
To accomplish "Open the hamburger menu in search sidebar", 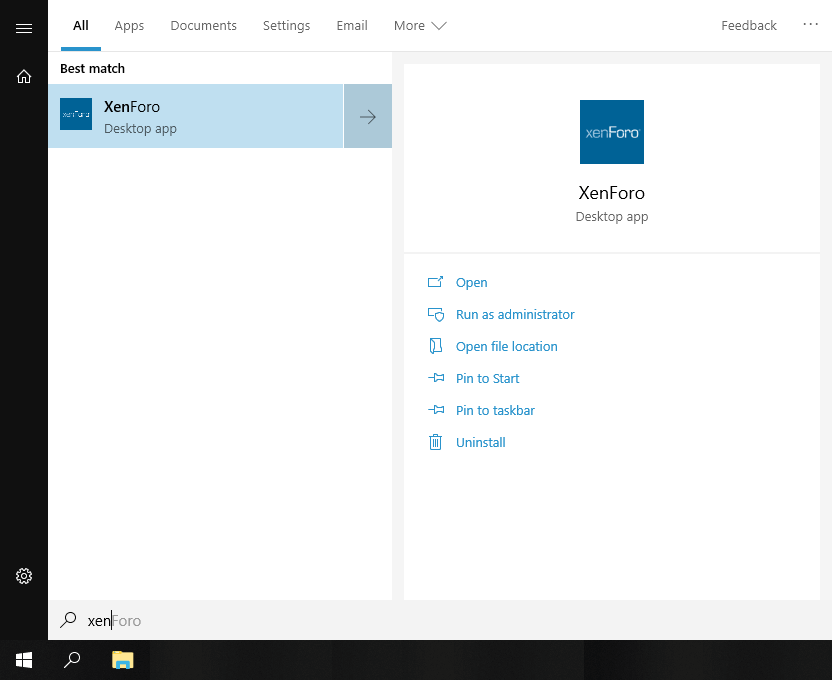I will (24, 28).
